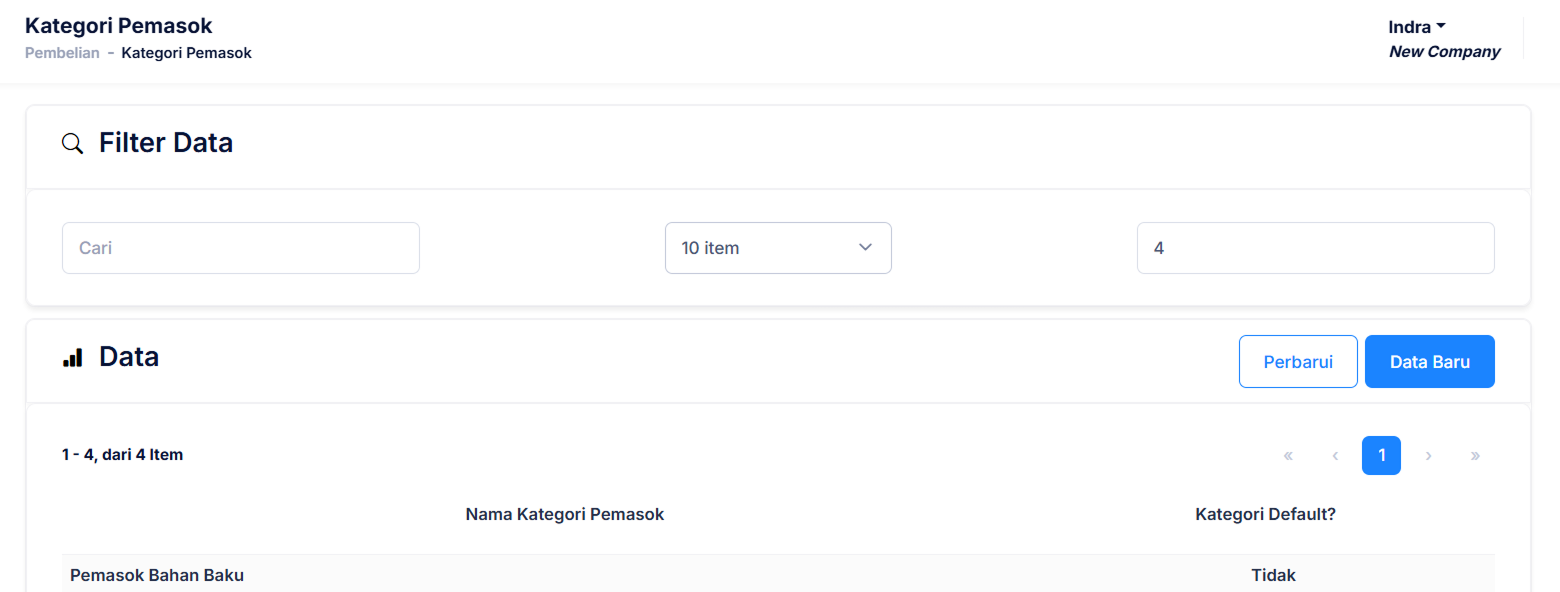This screenshot has height=592, width=1560.
Task: Click the input field containing 4
Action: [x=1315, y=248]
